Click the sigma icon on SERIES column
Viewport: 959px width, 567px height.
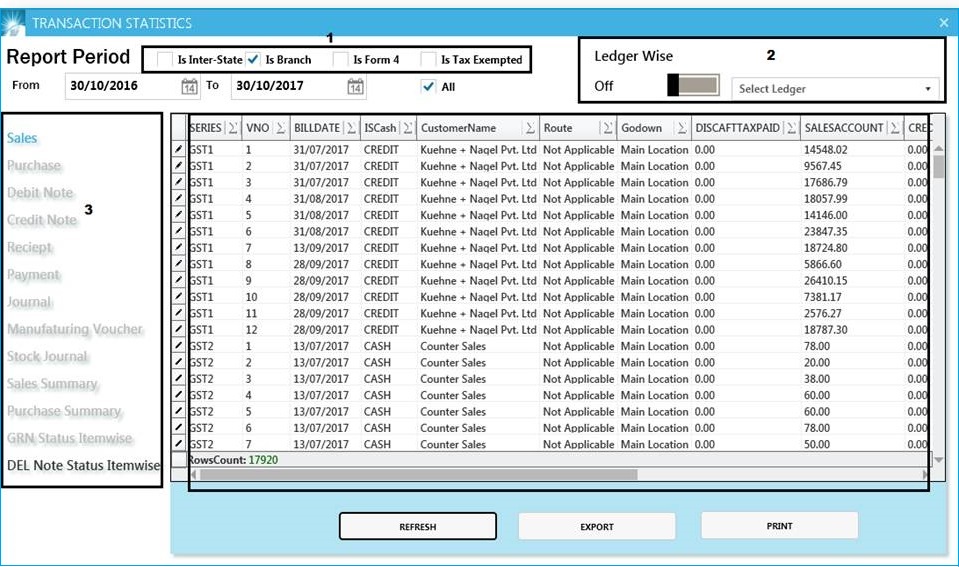click(x=232, y=128)
